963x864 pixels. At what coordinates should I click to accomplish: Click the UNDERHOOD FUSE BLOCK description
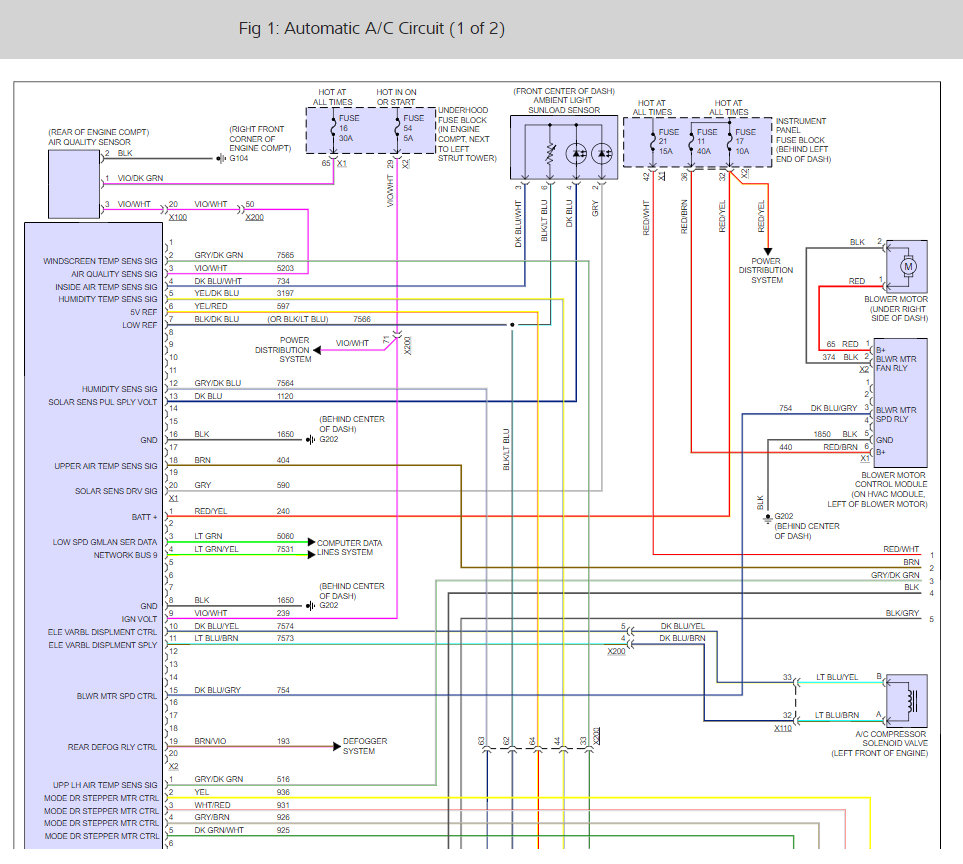467,134
